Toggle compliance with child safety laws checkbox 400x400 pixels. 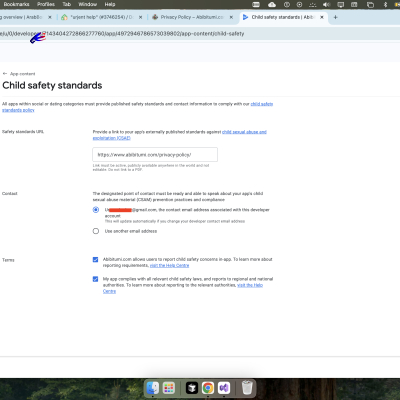95,279
